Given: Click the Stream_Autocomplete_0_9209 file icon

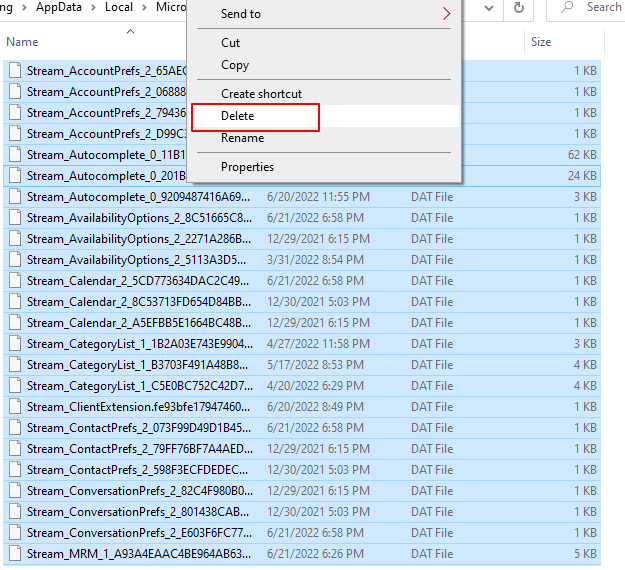Looking at the screenshot, I should 14,196.
